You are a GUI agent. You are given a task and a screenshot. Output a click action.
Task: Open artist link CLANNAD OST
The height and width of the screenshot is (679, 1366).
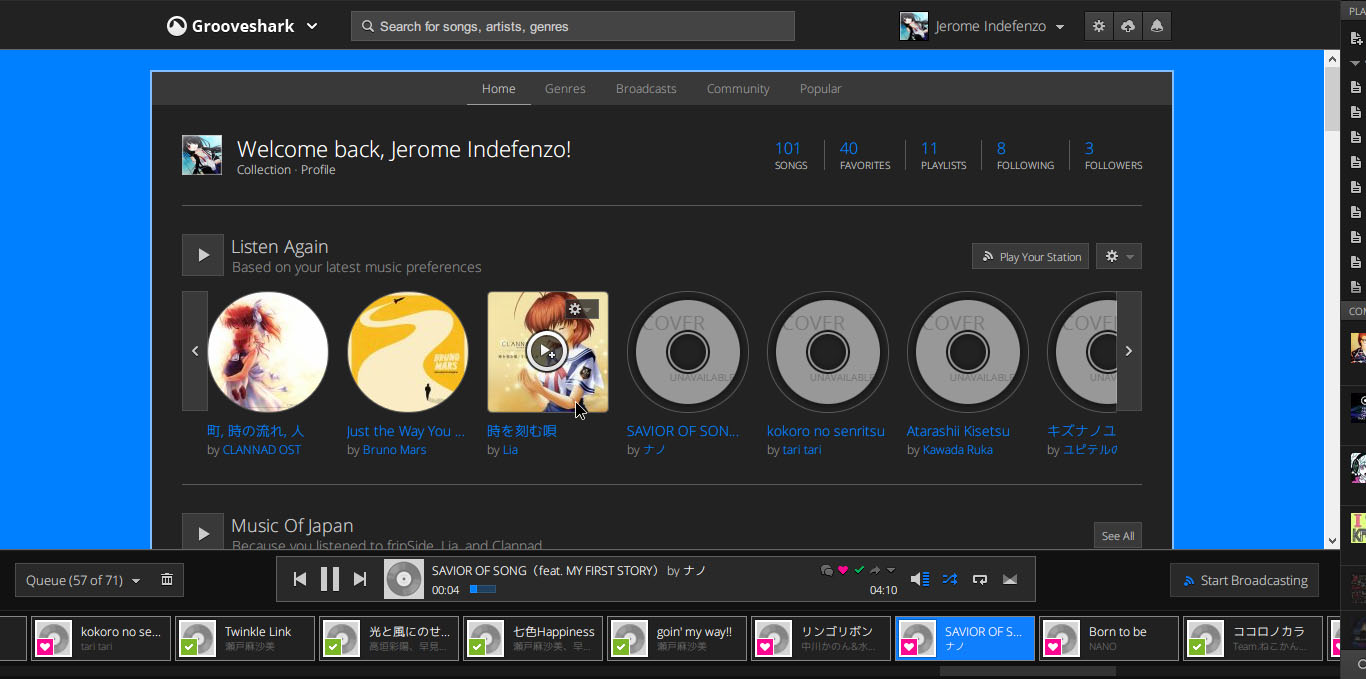[262, 450]
